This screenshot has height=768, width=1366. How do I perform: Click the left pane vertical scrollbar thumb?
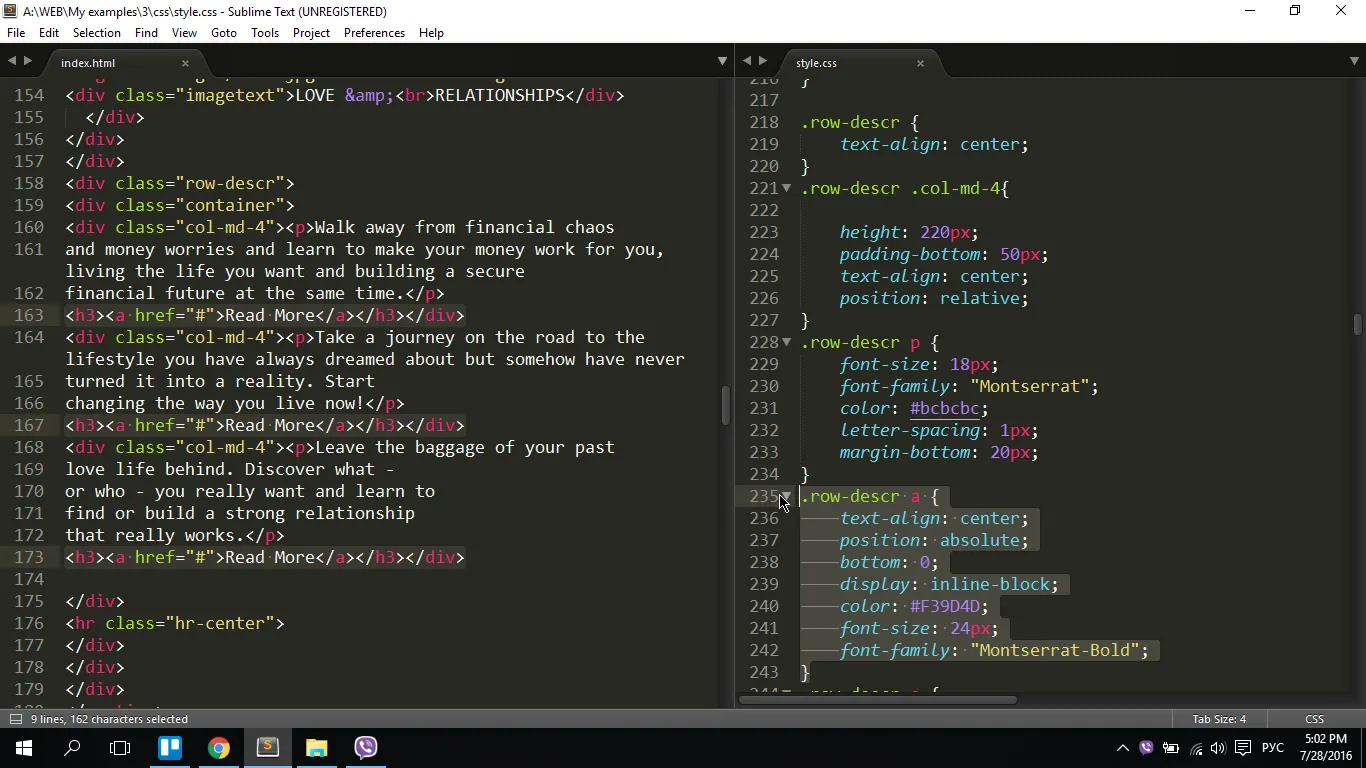[x=727, y=405]
